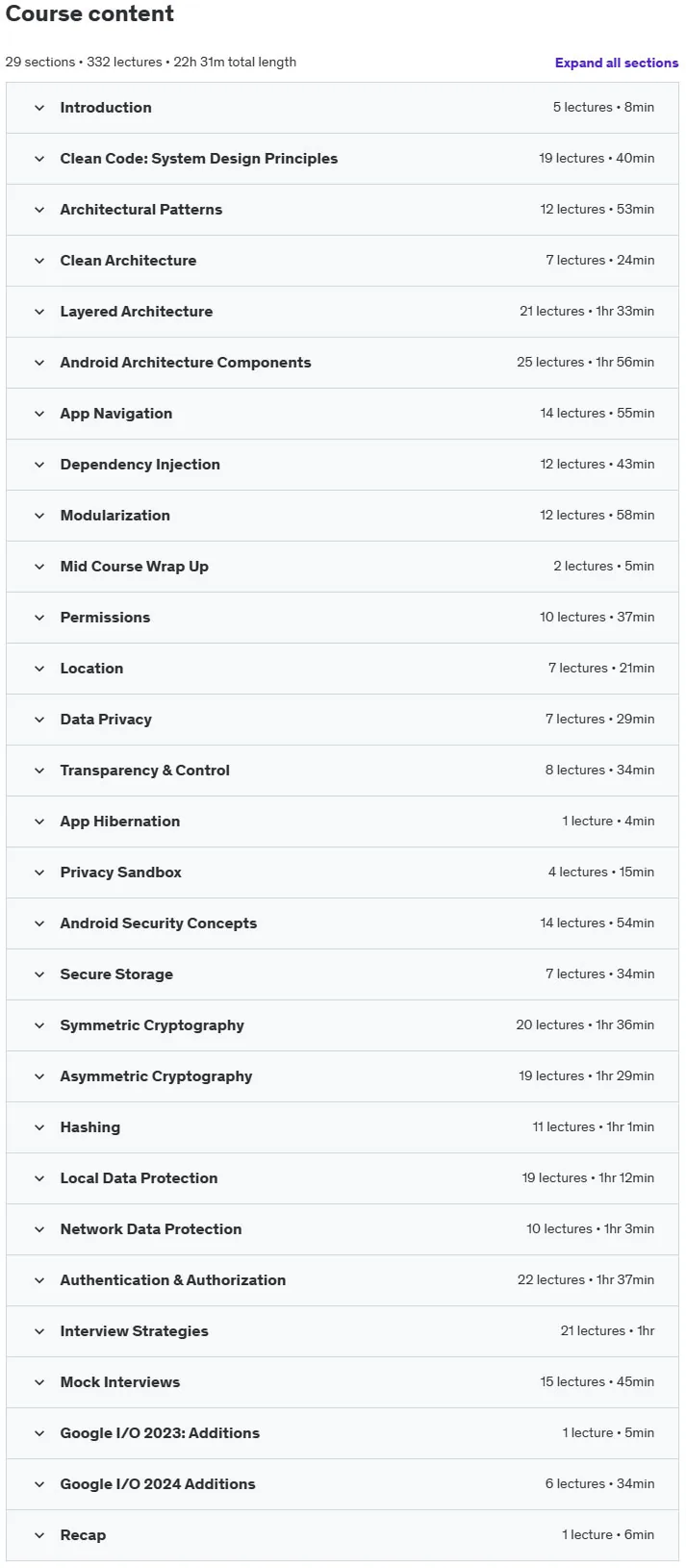Viewport: 686px width, 1568px height.
Task: Expand Android Architecture Components section
Action: pyautogui.click(x=343, y=363)
